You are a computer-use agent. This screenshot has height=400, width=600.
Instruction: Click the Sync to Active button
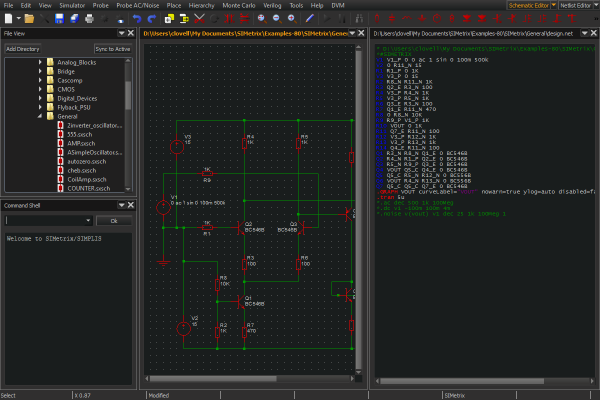click(x=113, y=49)
